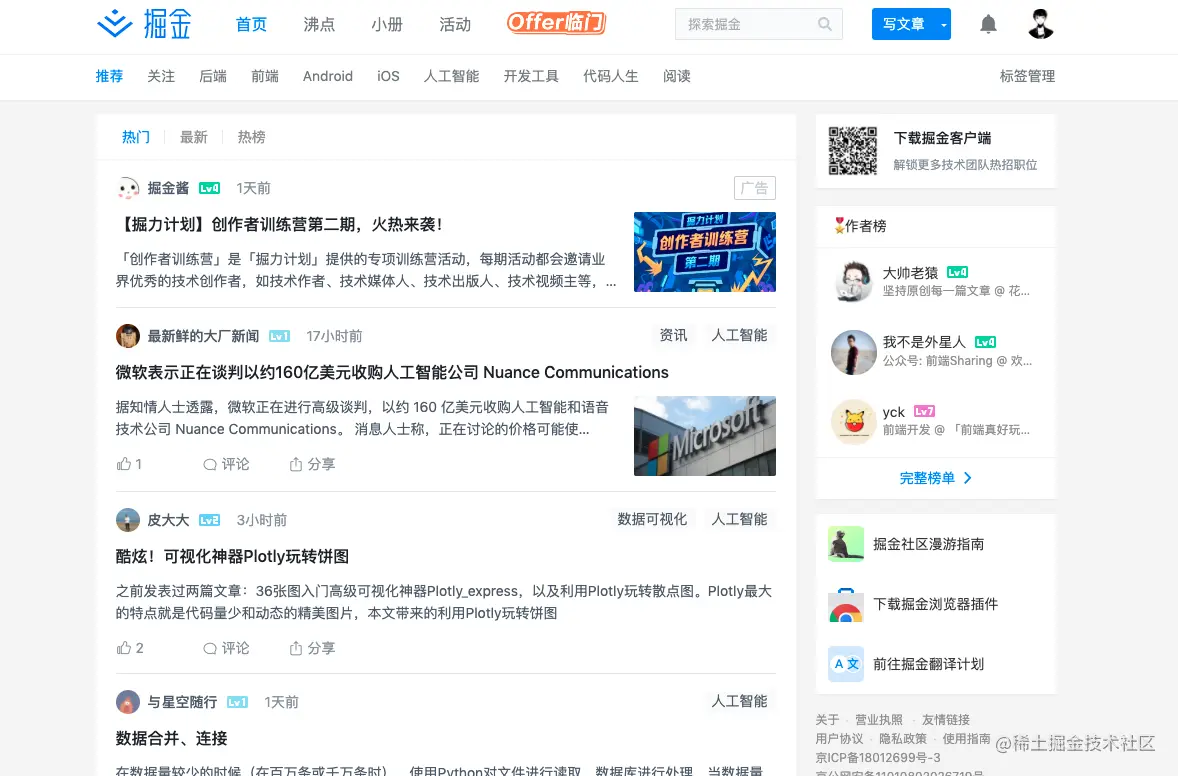1178x776 pixels.
Task: Click 数据可视化 tag on Plotly article
Action: 652,519
